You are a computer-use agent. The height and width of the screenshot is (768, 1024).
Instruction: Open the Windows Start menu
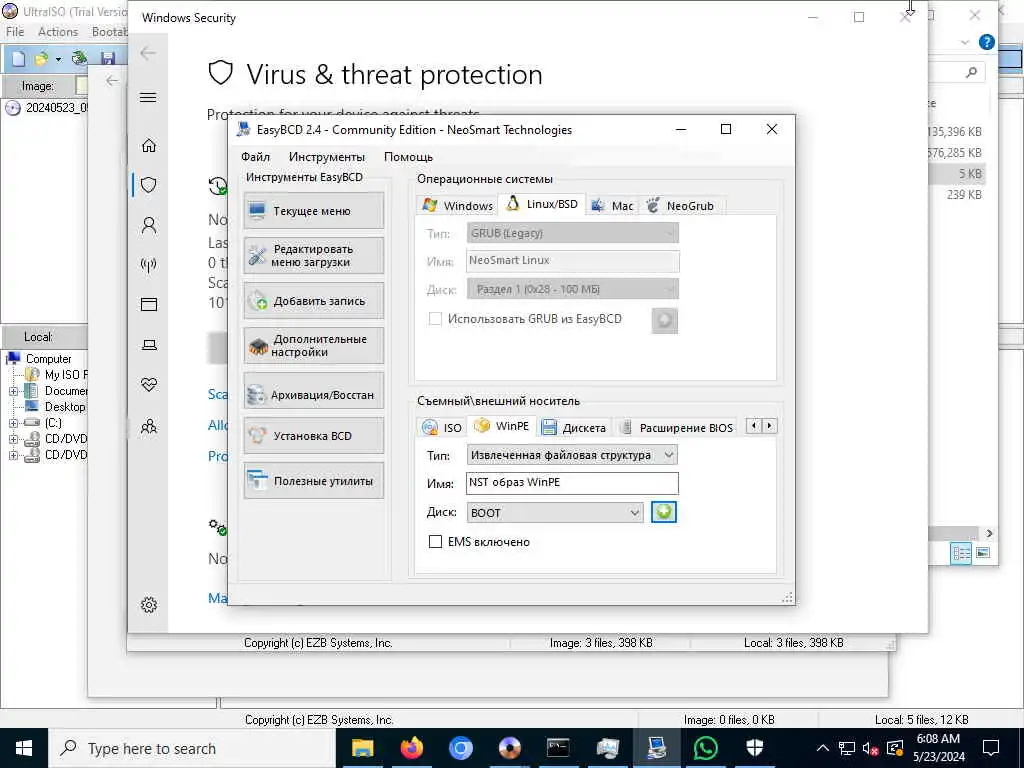pos(24,748)
